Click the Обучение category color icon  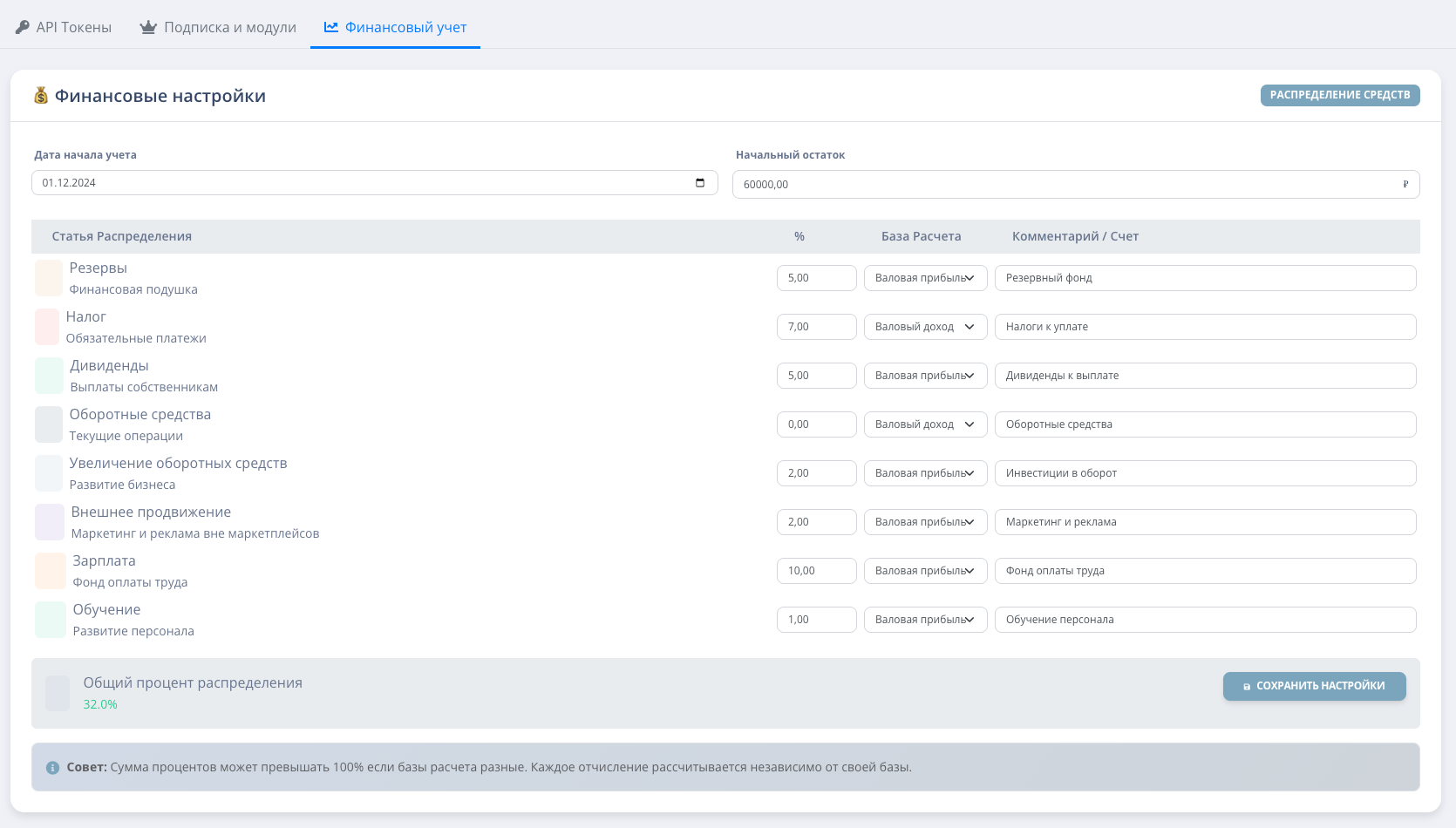click(51, 620)
